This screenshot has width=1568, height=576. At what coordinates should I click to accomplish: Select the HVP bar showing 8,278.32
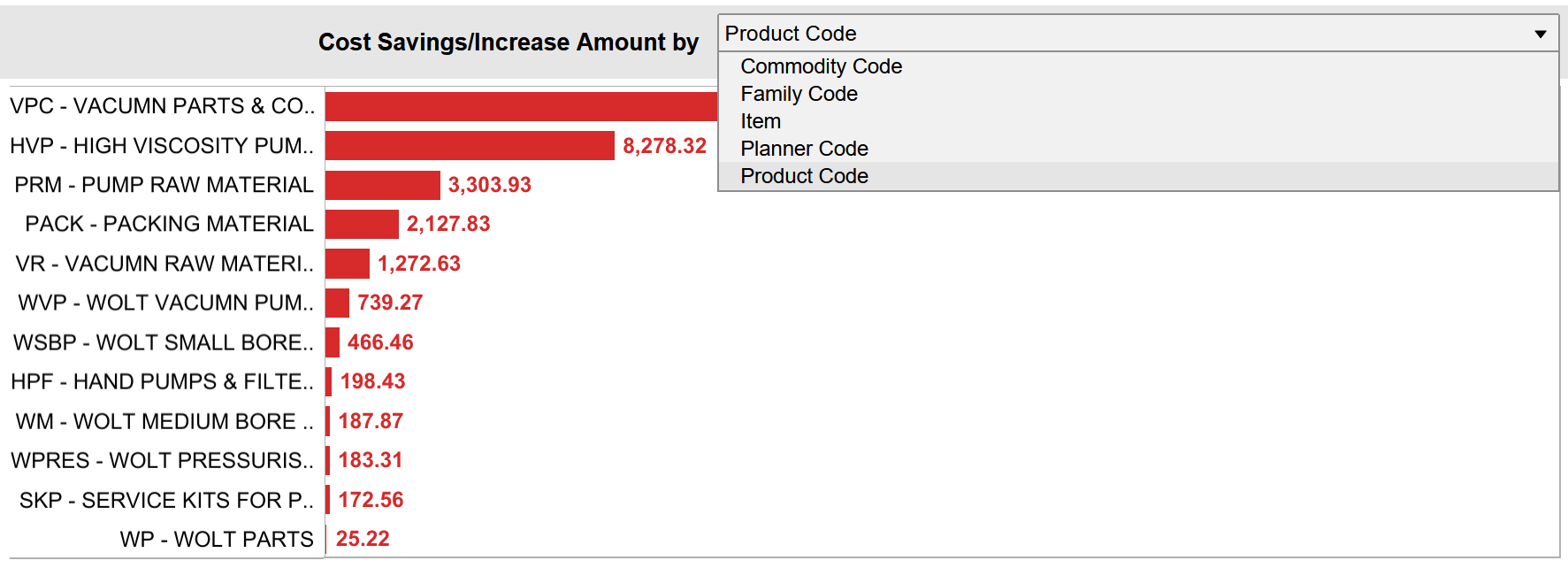pyautogui.click(x=470, y=146)
